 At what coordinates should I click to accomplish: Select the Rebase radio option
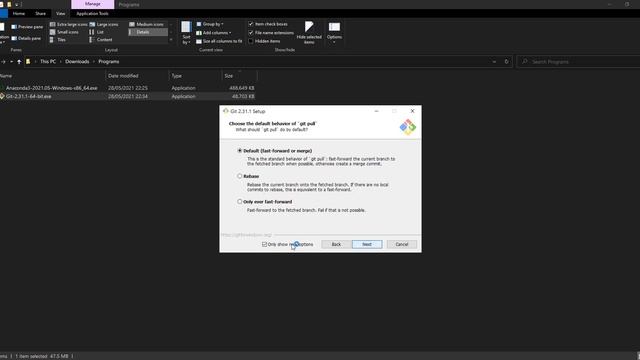(240, 176)
